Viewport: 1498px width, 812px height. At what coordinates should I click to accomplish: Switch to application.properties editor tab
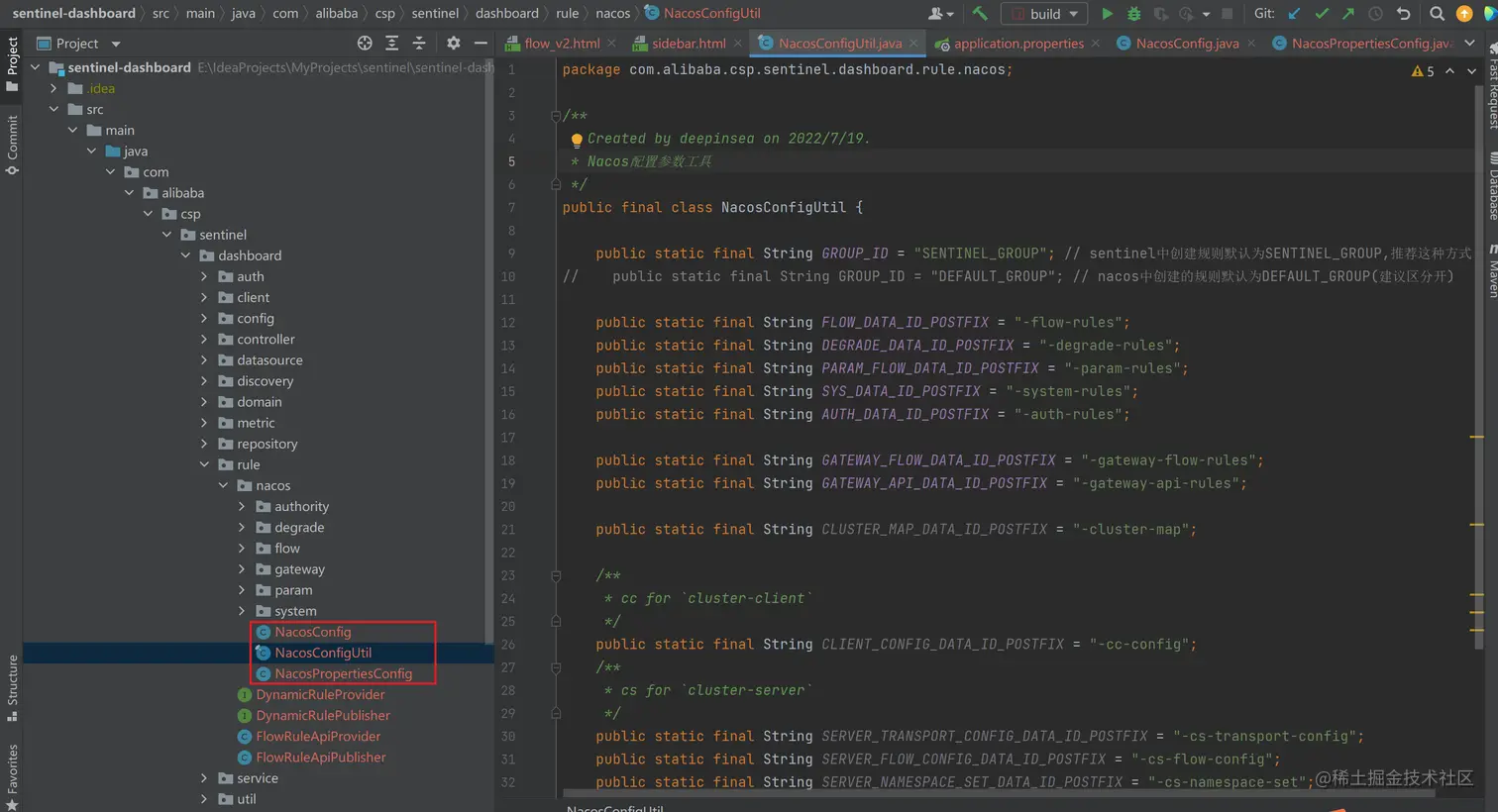tap(1018, 43)
